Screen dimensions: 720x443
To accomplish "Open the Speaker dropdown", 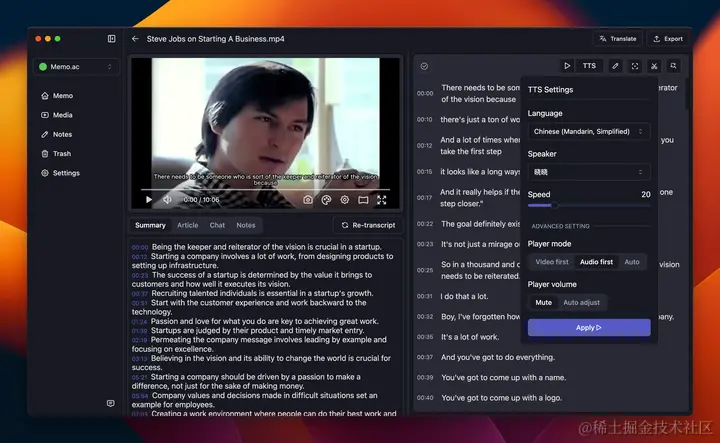I will (589, 172).
